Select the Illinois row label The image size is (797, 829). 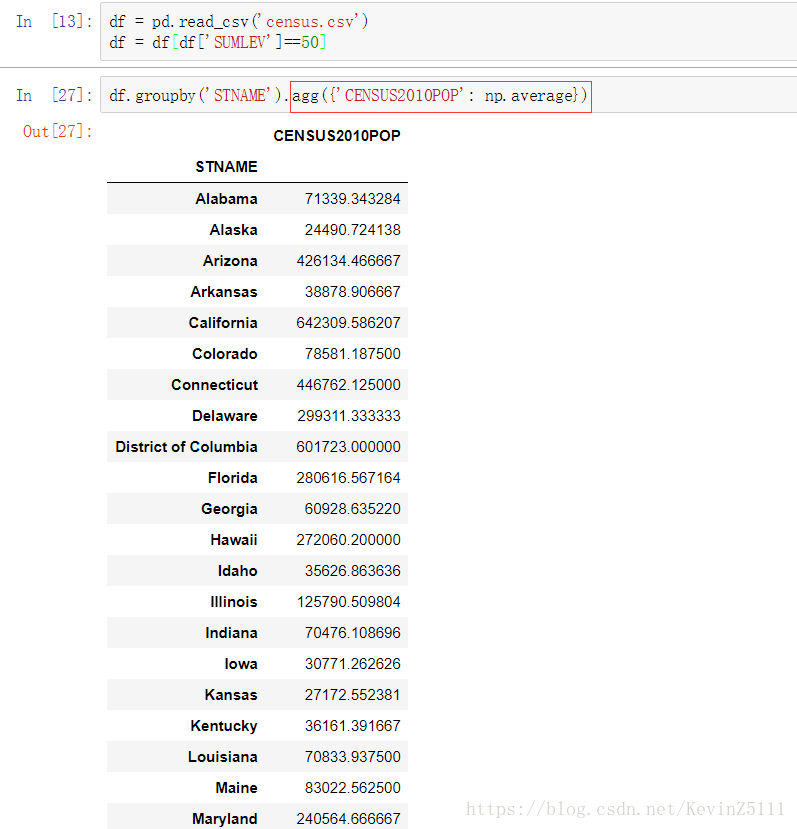coord(234,602)
